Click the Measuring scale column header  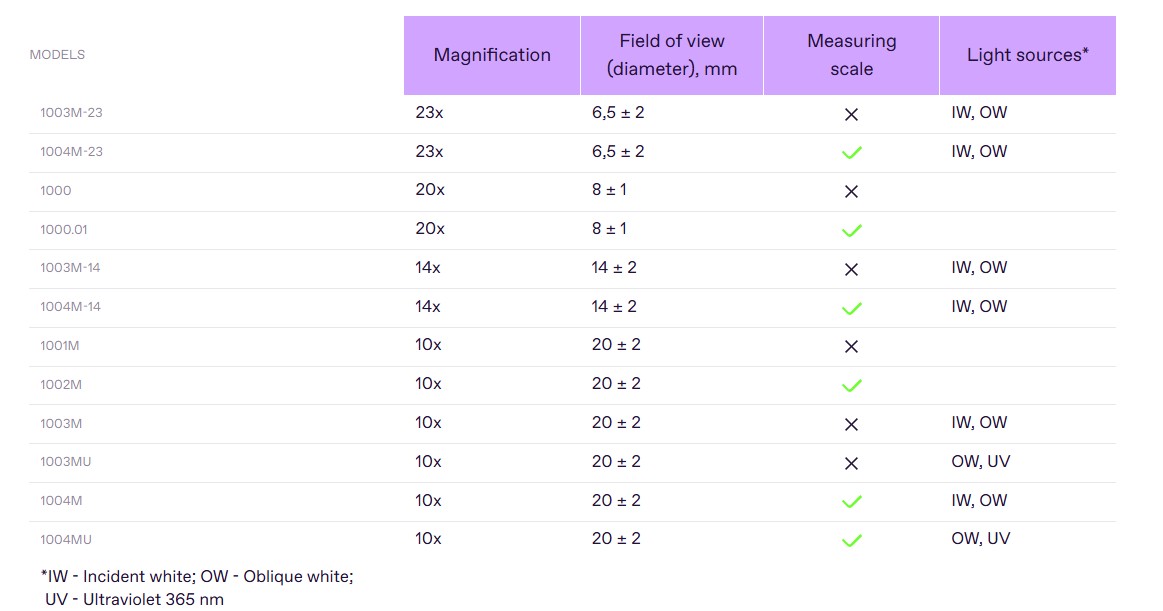tap(851, 55)
